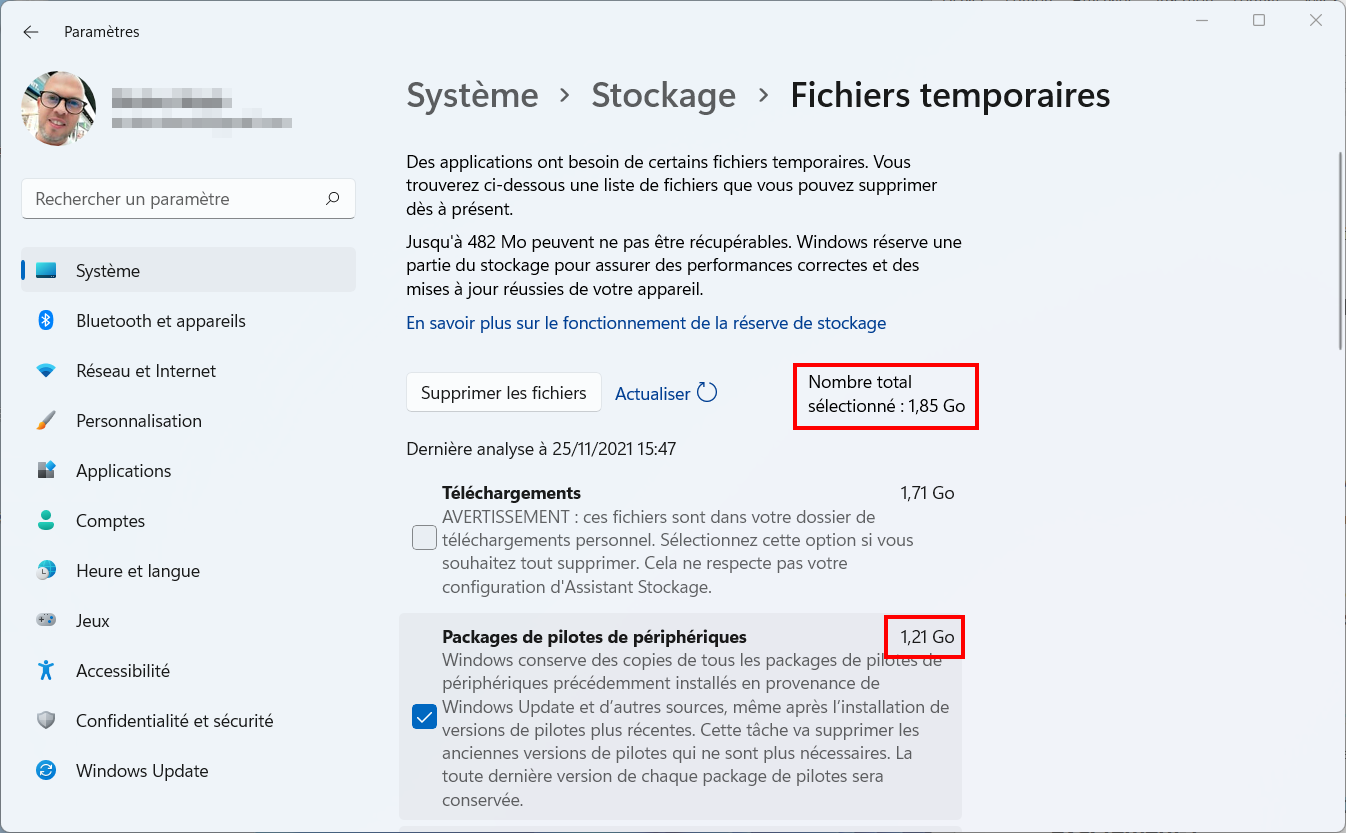Click the Personnalisation paintbrush icon
This screenshot has width=1346, height=833.
pyautogui.click(x=46, y=421)
